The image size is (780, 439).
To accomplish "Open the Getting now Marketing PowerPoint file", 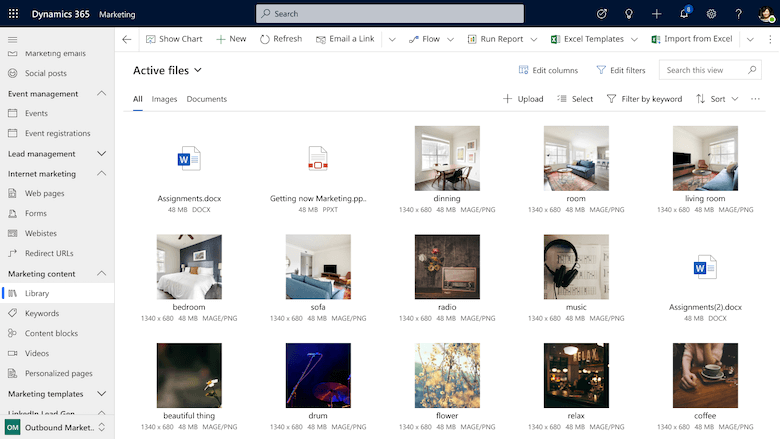I will (x=318, y=158).
